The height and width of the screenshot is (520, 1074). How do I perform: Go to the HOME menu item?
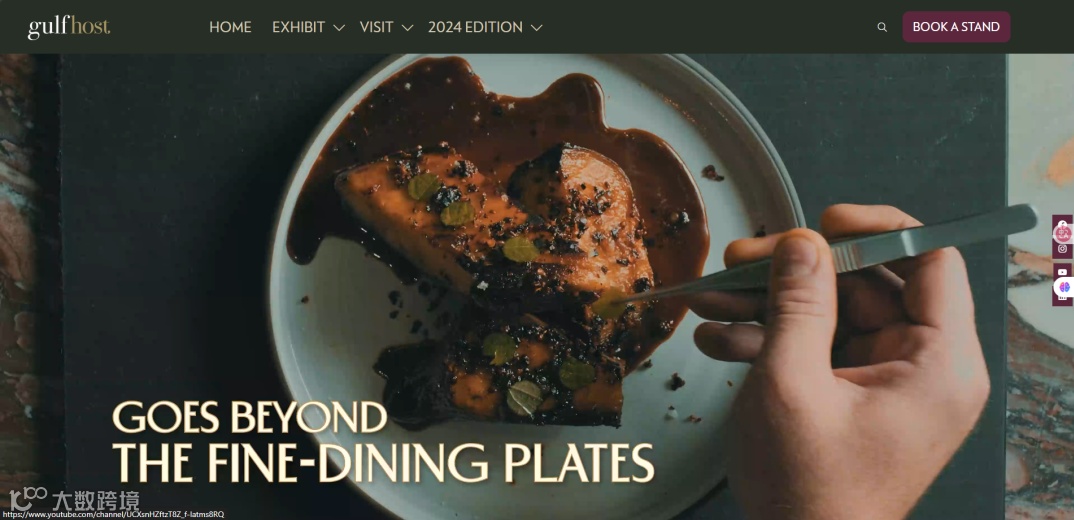tap(230, 27)
